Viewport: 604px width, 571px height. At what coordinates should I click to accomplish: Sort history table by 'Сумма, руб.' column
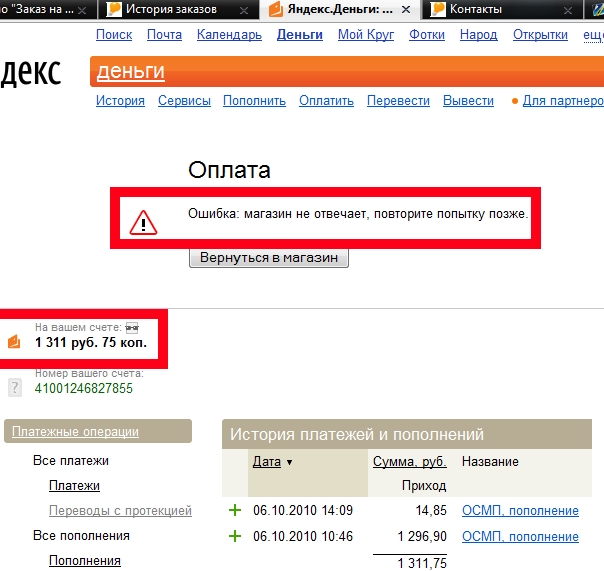(409, 461)
